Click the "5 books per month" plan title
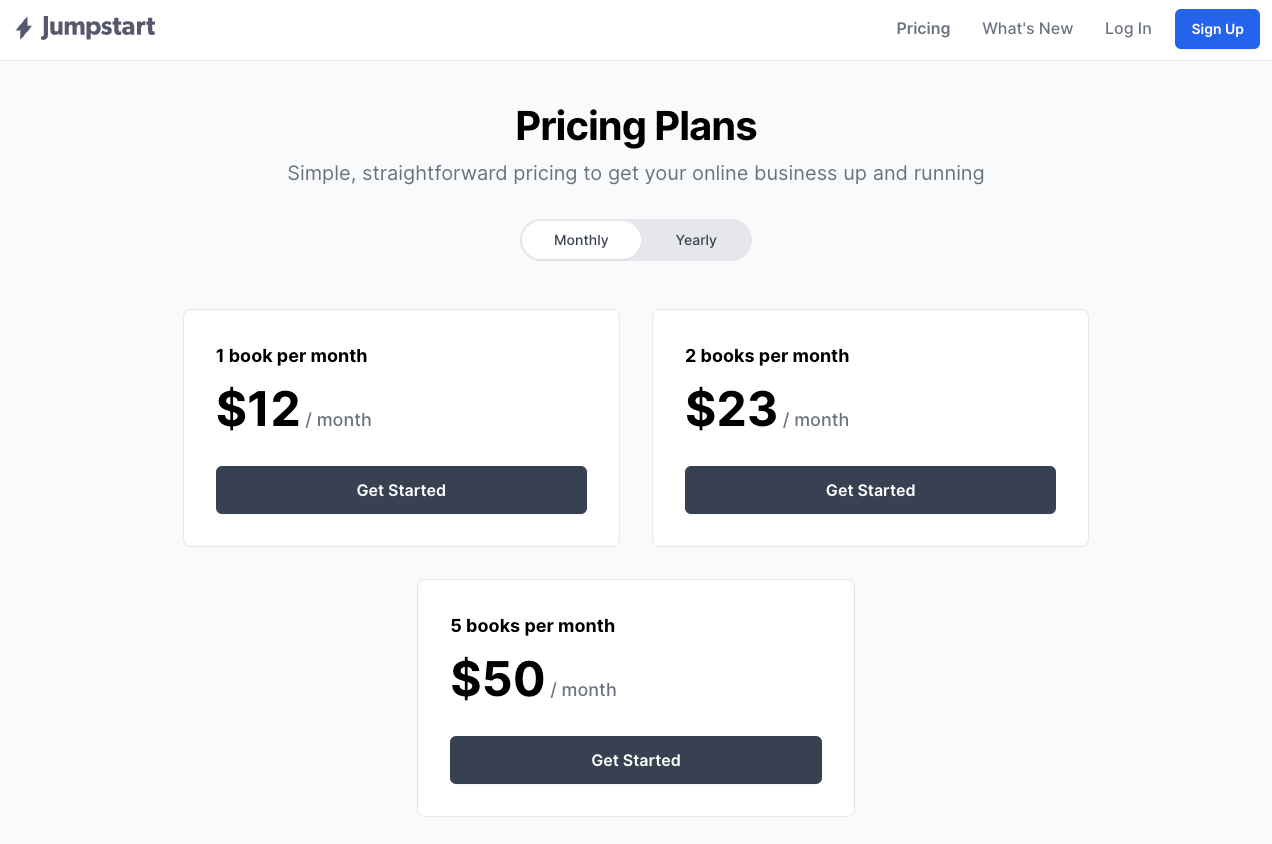This screenshot has width=1272, height=844. (x=533, y=626)
